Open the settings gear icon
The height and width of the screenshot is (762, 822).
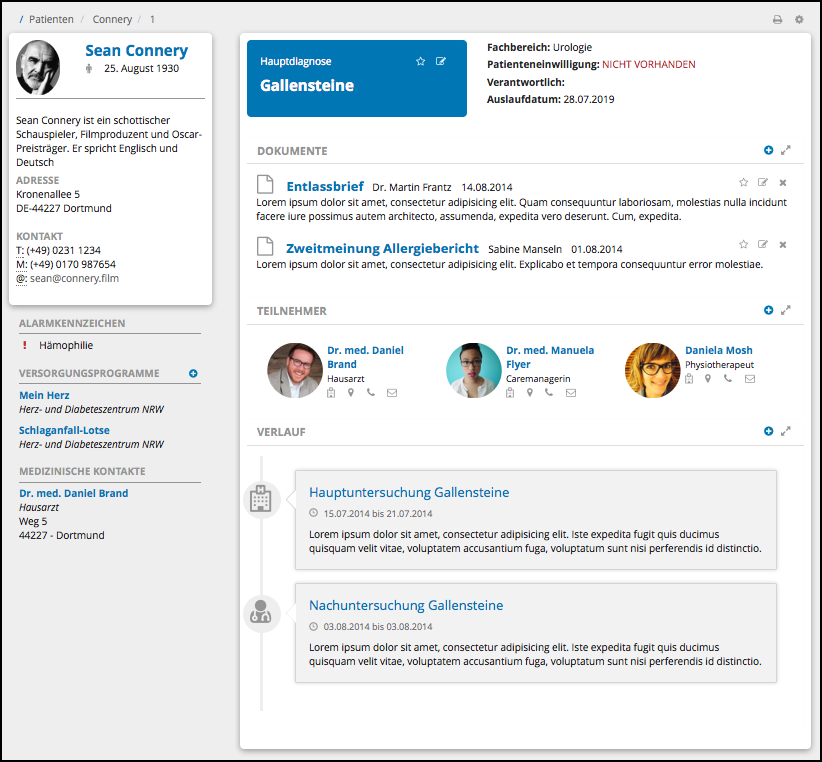799,19
